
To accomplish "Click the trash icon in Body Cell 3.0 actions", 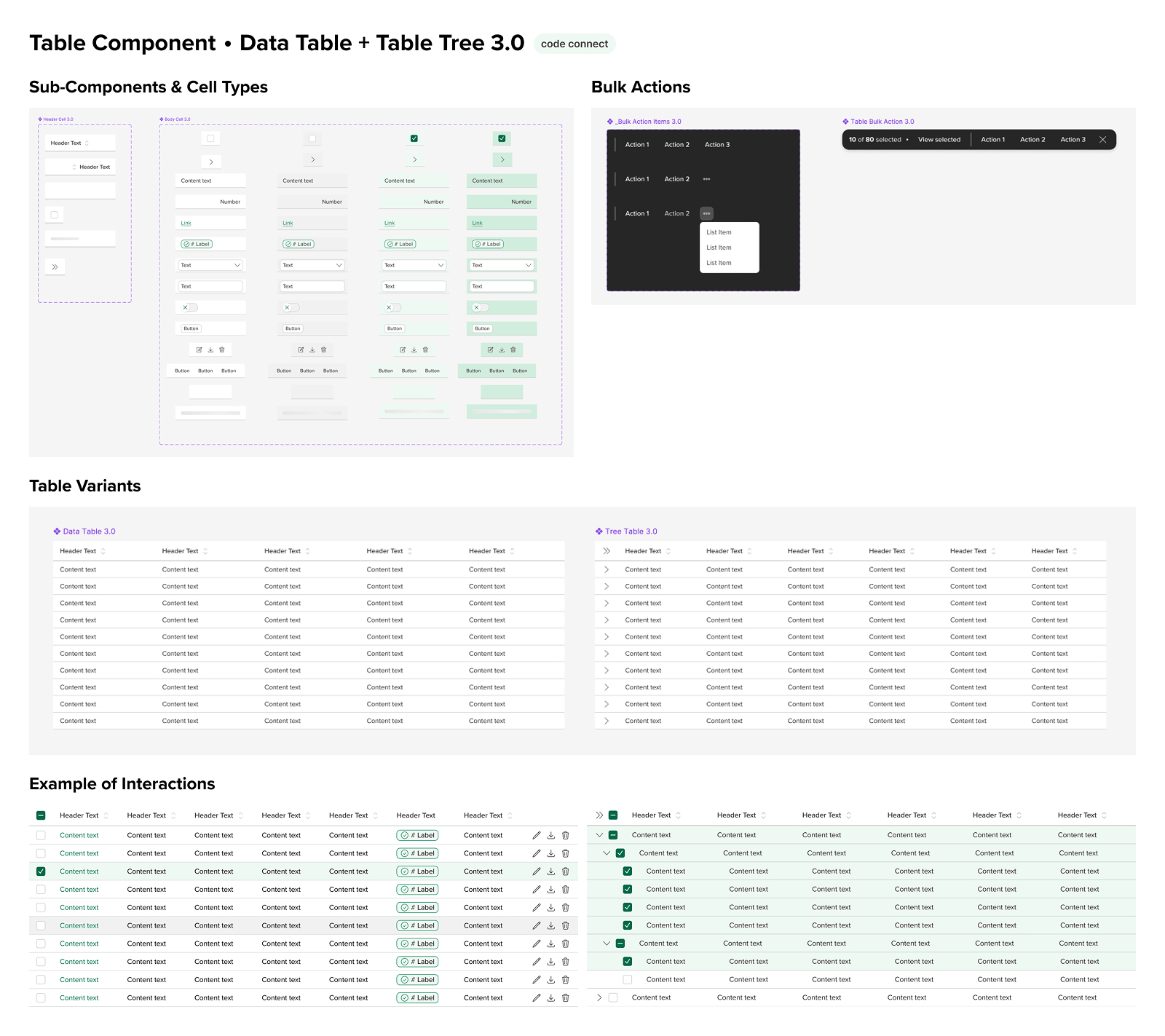I will coord(222,349).
